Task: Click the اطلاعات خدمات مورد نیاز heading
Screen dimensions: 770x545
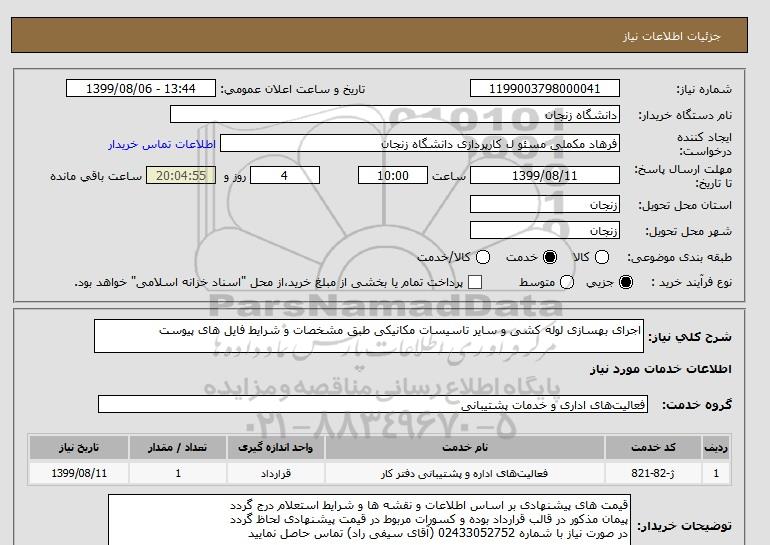Action: (660, 369)
